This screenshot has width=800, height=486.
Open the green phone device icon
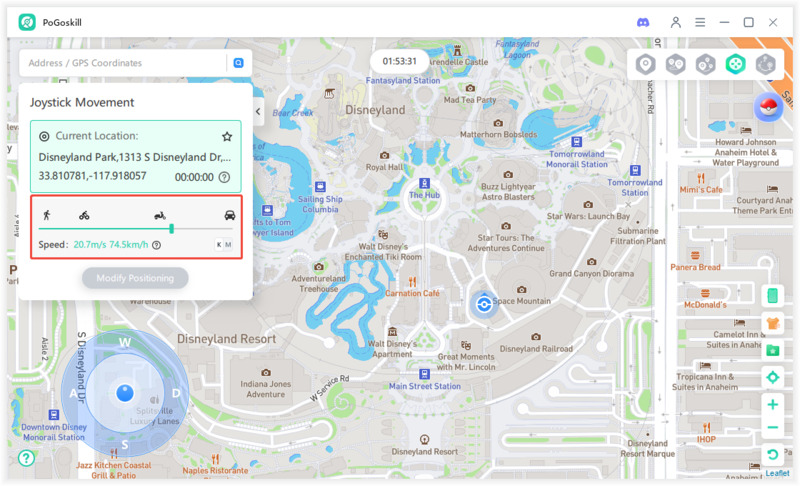point(772,295)
